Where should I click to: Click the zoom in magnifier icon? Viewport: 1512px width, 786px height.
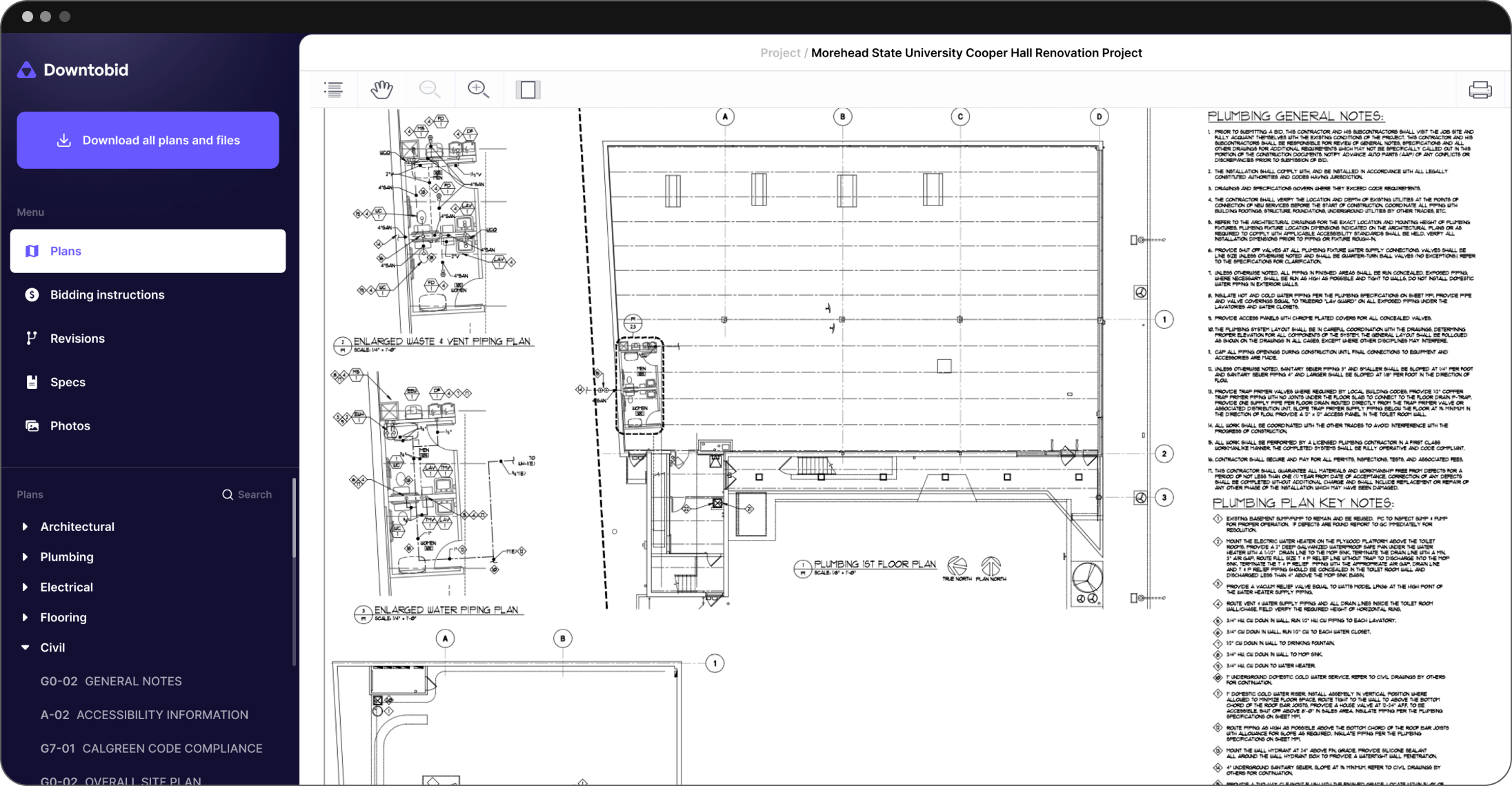(x=478, y=90)
